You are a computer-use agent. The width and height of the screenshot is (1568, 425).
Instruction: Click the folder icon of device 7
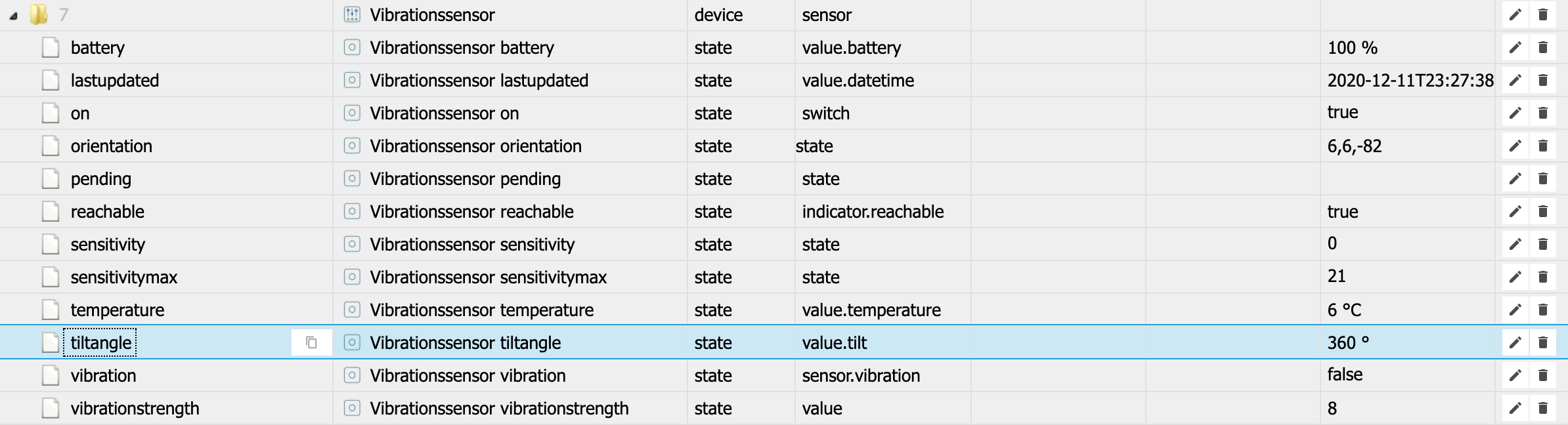[39, 14]
